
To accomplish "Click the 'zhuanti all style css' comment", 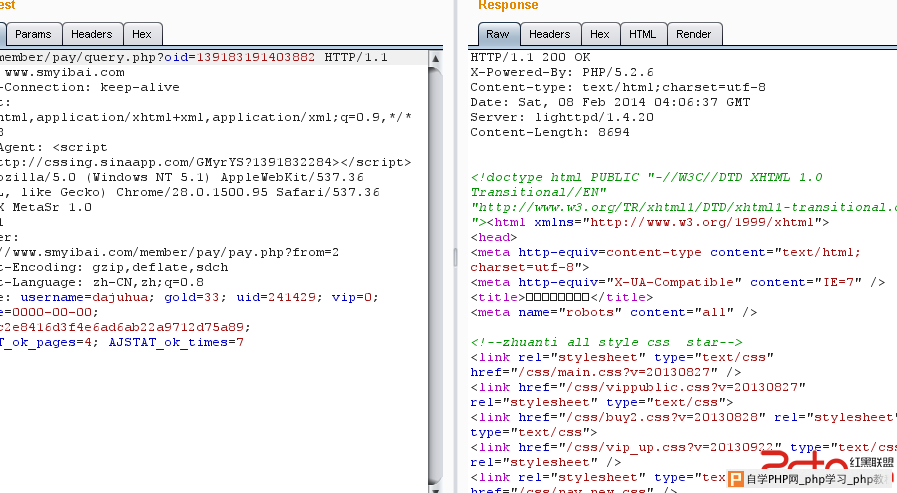I will pyautogui.click(x=606, y=343).
